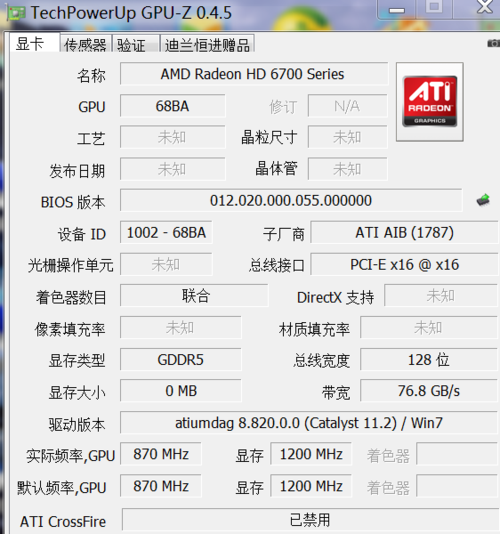The image size is (500, 534).
Task: Click the 着色器数目 field showing 联合
Action: 194,296
